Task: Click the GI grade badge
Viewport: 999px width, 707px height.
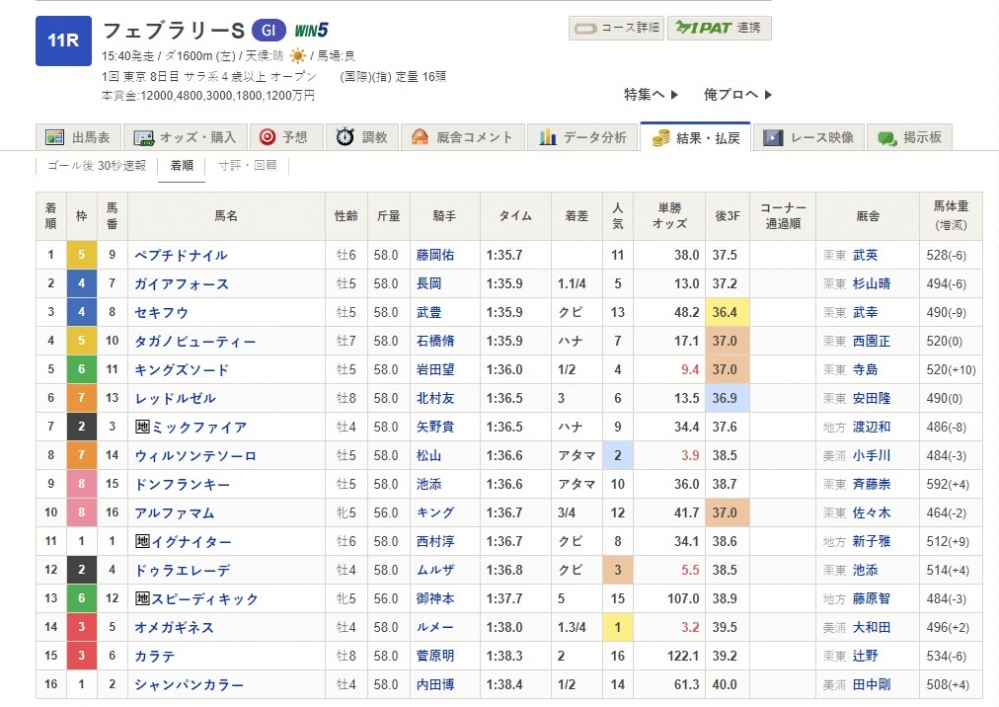Action: [268, 30]
